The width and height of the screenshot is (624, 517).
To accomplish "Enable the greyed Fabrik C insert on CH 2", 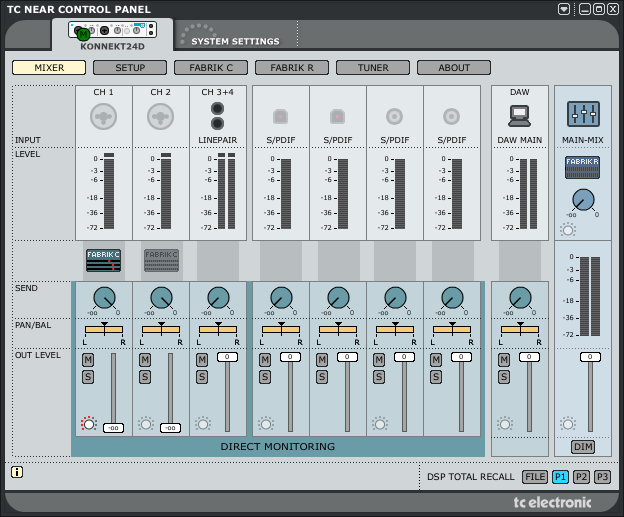I will [x=161, y=260].
